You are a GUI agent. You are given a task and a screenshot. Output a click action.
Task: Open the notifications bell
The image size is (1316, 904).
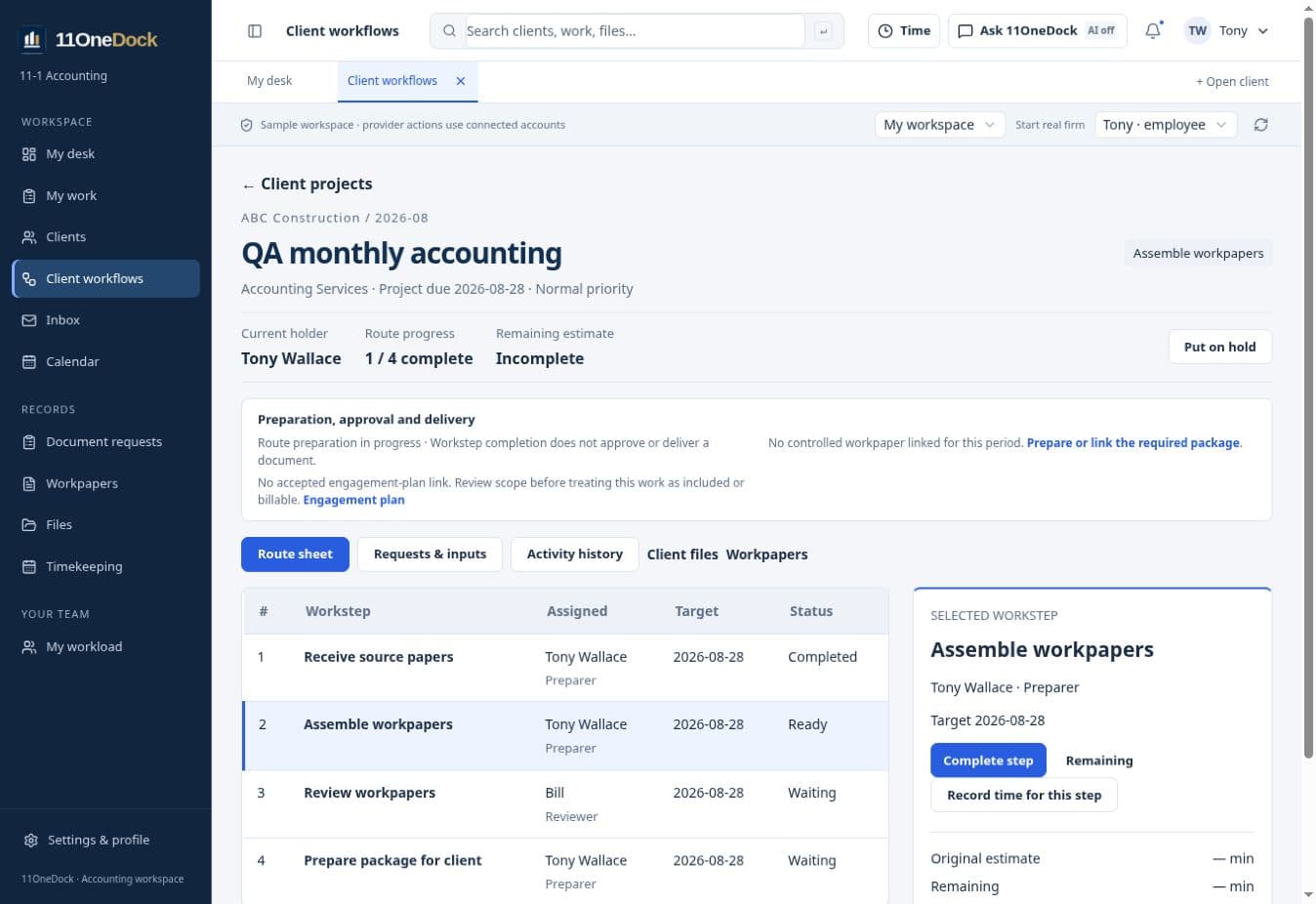pyautogui.click(x=1153, y=31)
